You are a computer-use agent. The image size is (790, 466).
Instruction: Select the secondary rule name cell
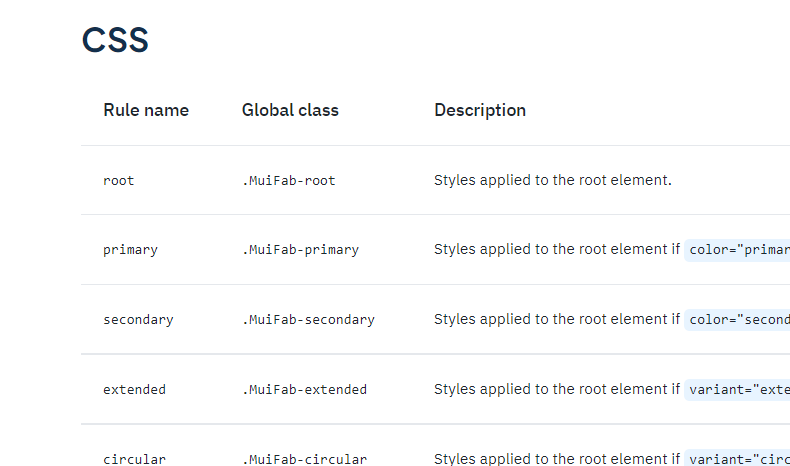pos(139,320)
